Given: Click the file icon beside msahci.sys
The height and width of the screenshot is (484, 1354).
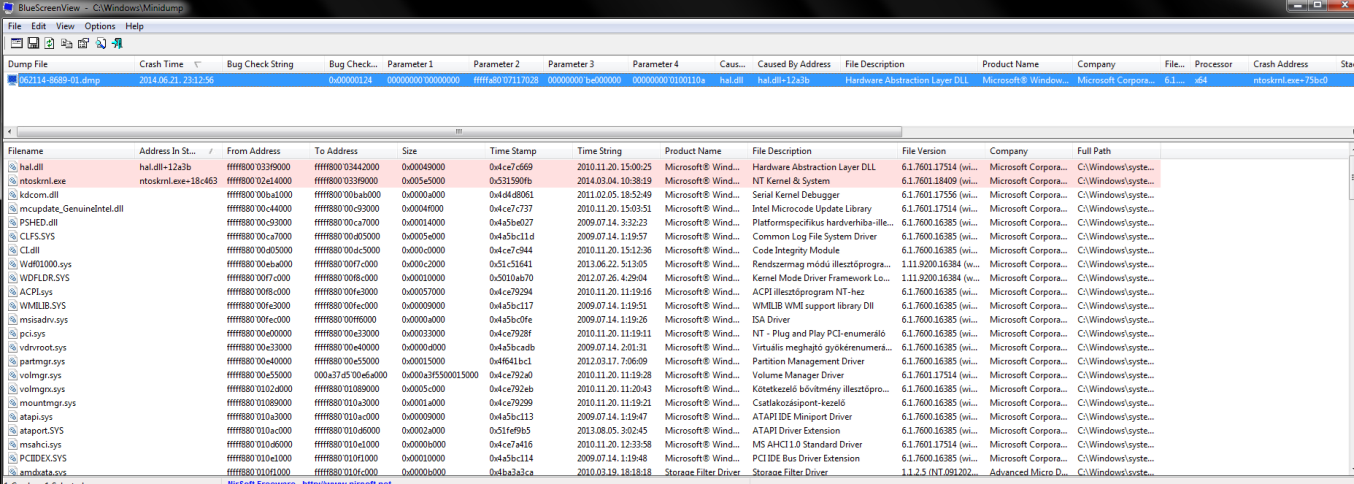Looking at the screenshot, I should (x=12, y=444).
